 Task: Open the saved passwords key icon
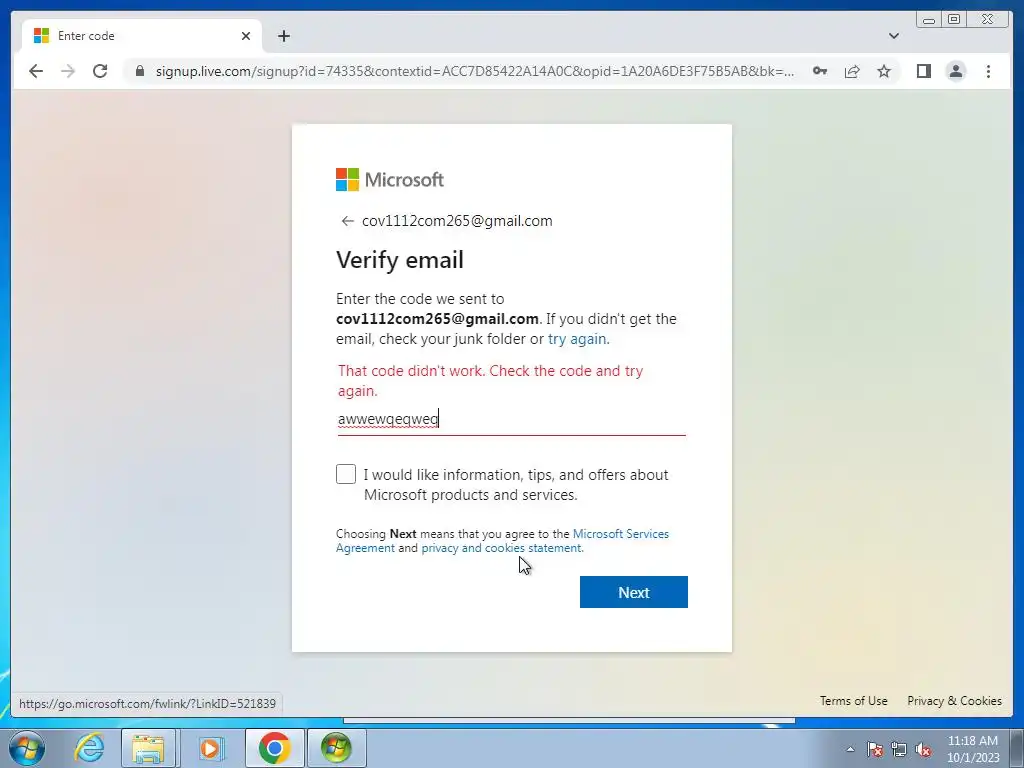[x=820, y=71]
